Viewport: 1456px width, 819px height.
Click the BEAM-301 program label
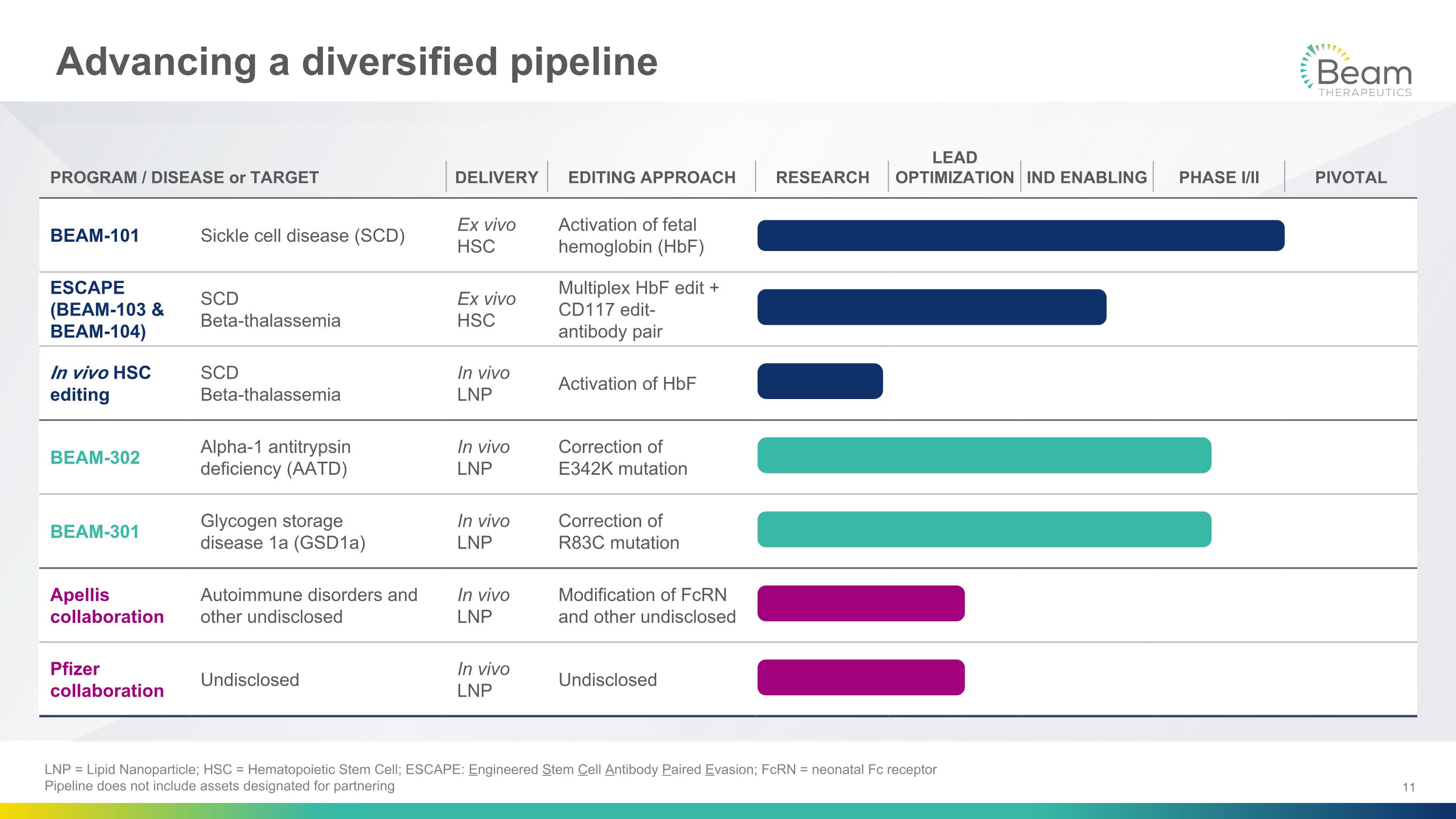click(94, 531)
